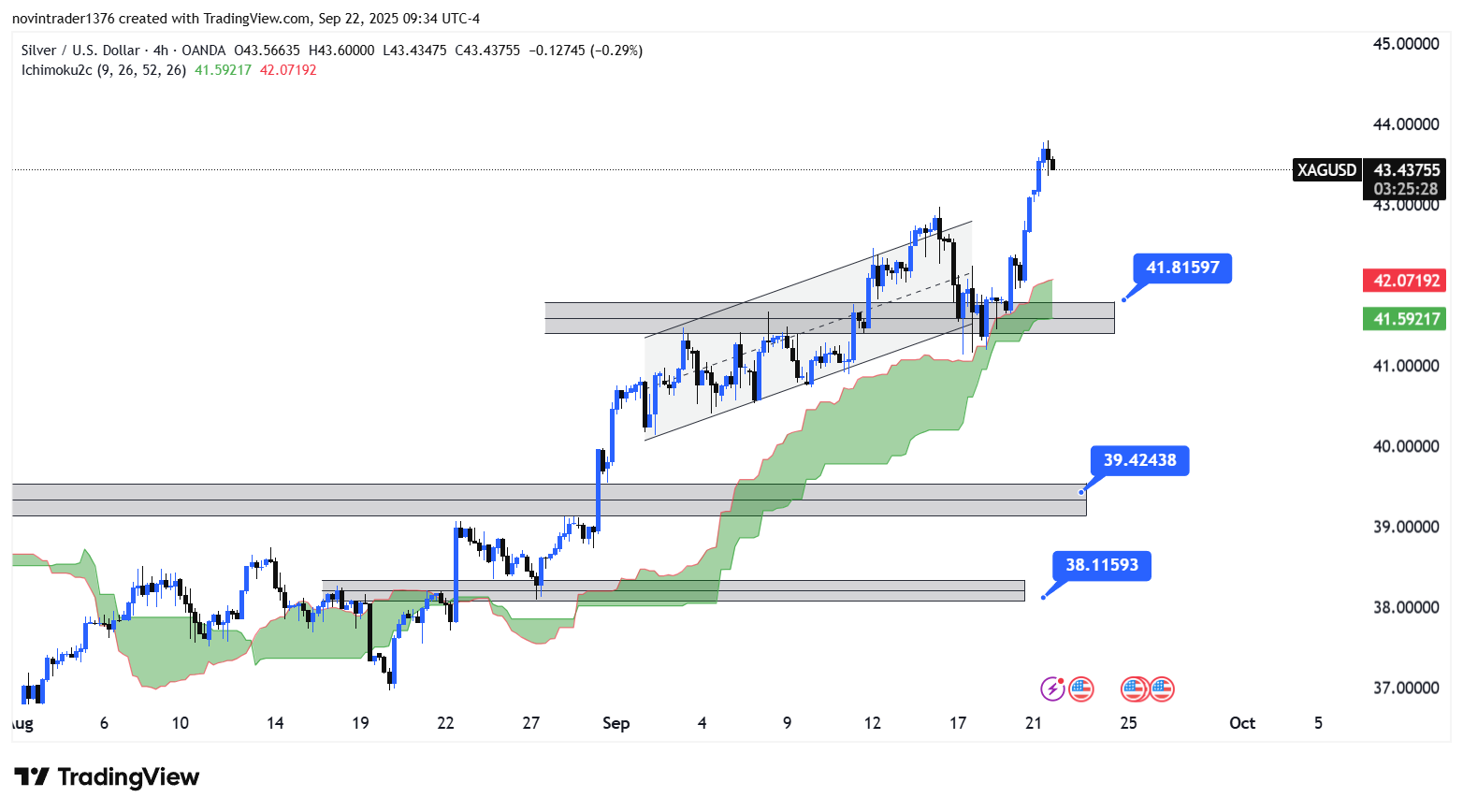The height and width of the screenshot is (812, 1463).
Task: Select the blue 39.42438 price callout
Action: (1139, 460)
